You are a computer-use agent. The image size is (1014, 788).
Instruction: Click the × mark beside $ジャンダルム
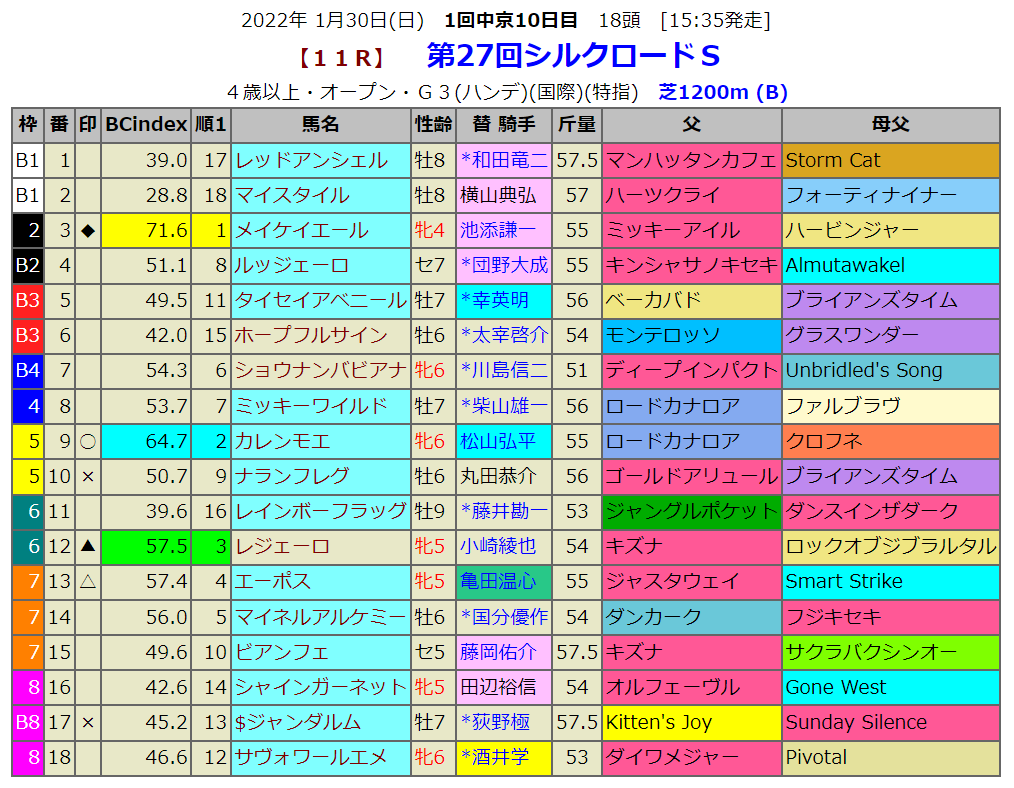coord(88,722)
